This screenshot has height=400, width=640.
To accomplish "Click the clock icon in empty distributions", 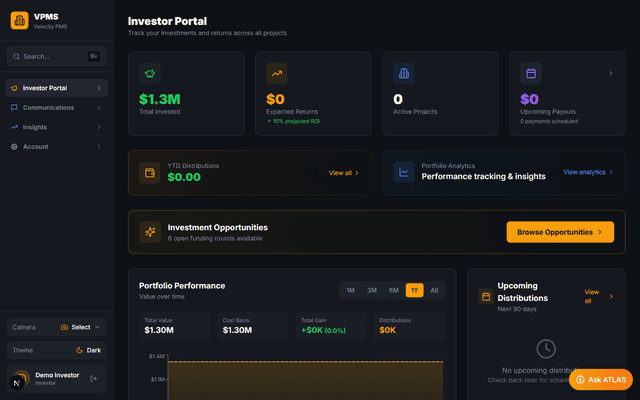I will point(546,349).
